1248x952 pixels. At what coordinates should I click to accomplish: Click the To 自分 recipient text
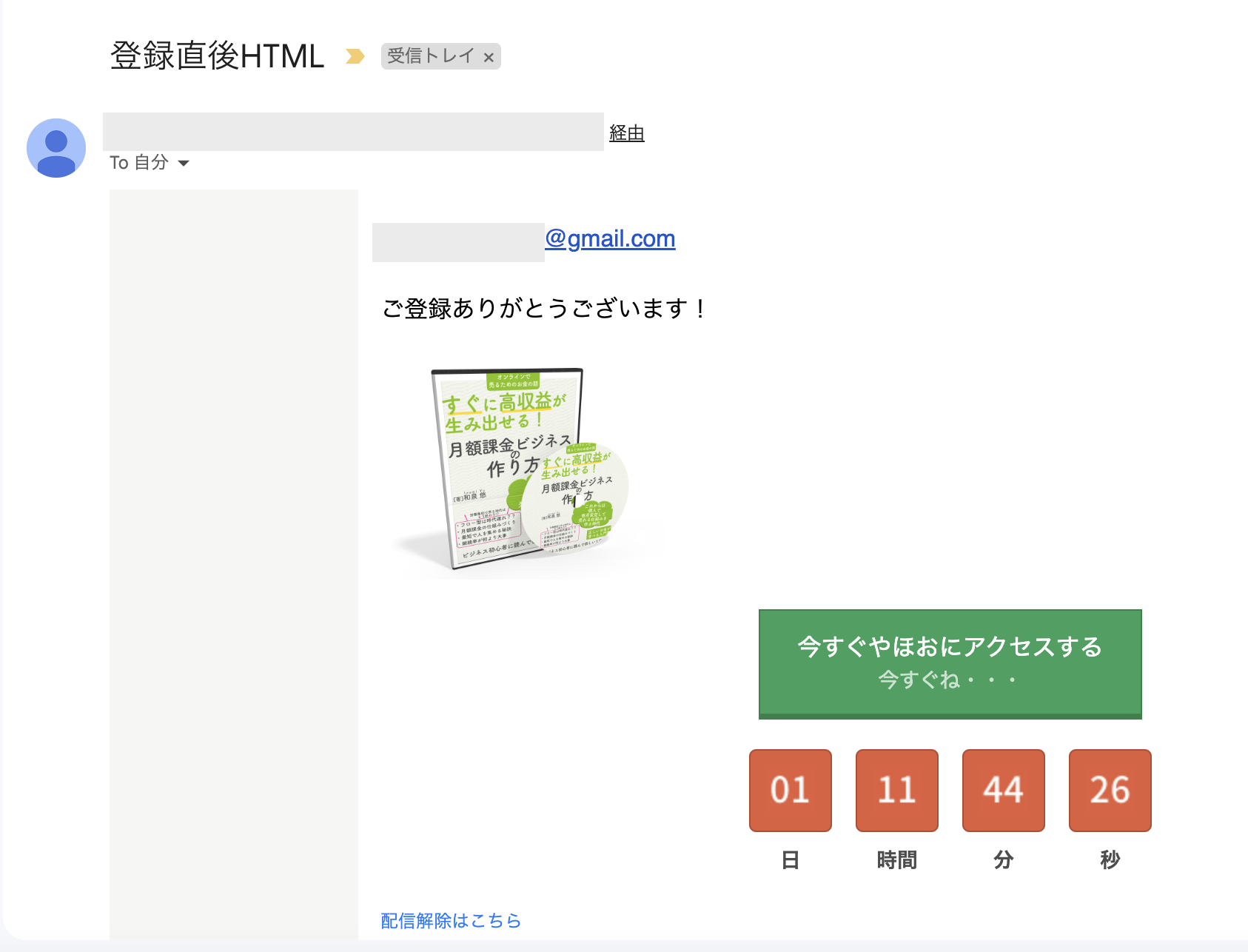pyautogui.click(x=139, y=163)
